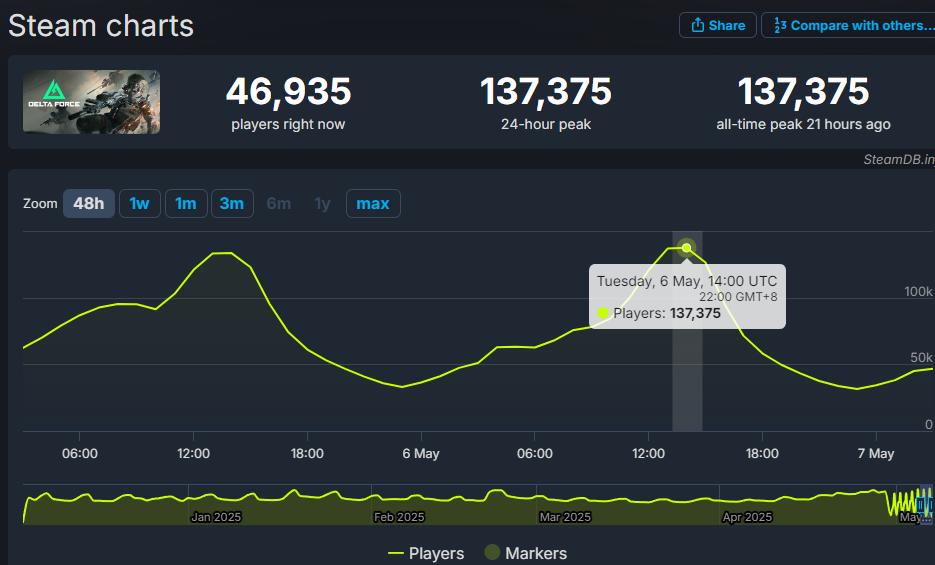The width and height of the screenshot is (935, 565).
Task: Click the Steam charts heading
Action: (x=101, y=26)
